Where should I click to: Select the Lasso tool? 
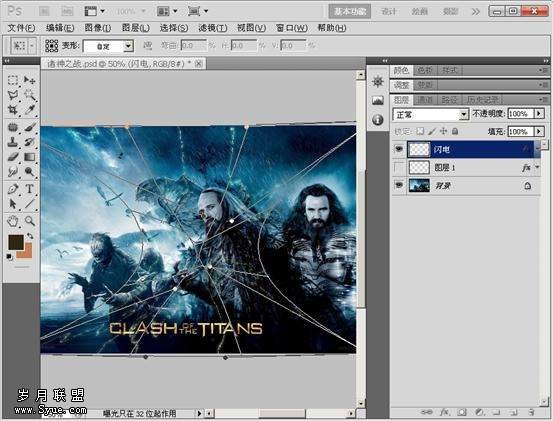13,95
